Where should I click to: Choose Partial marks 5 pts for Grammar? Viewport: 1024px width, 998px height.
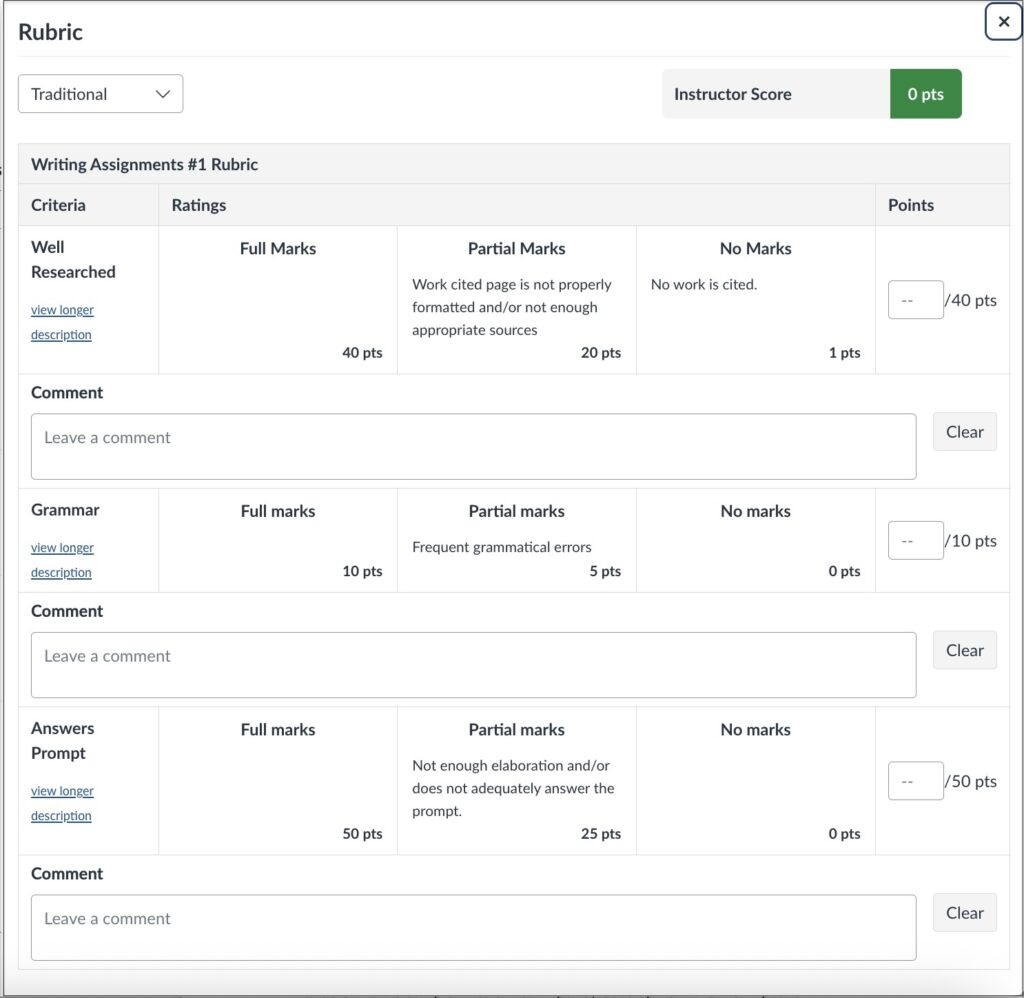pyautogui.click(x=516, y=540)
